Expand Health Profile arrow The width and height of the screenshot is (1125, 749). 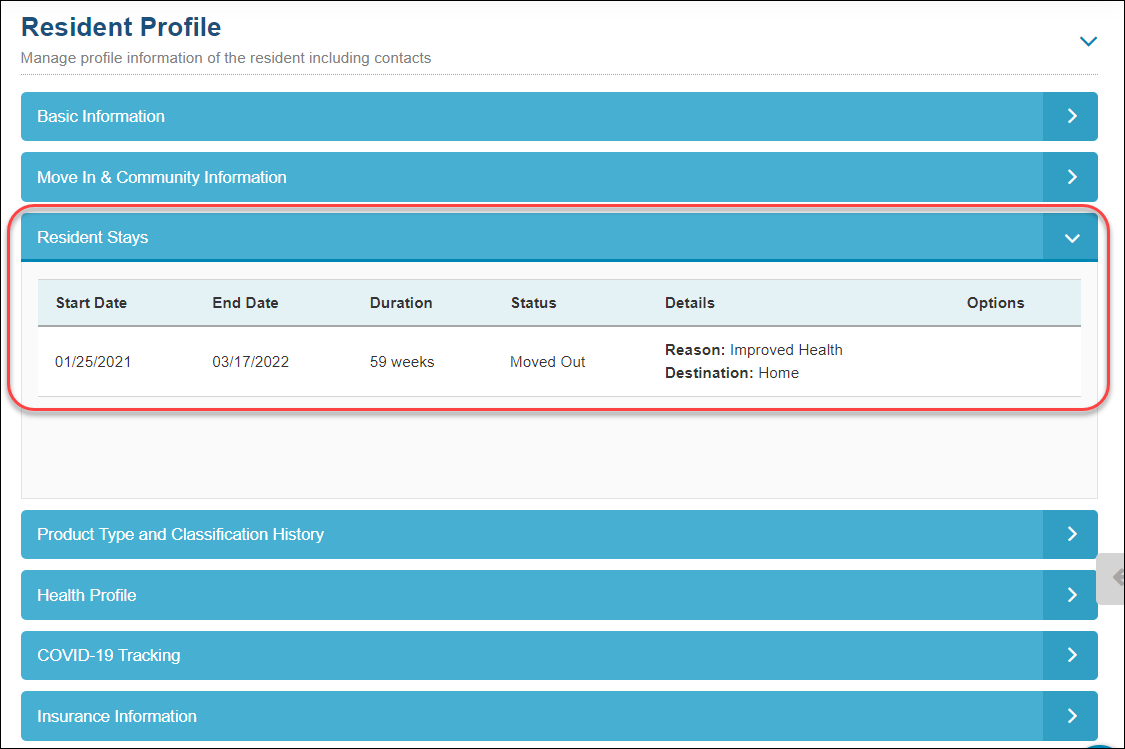(1070, 595)
